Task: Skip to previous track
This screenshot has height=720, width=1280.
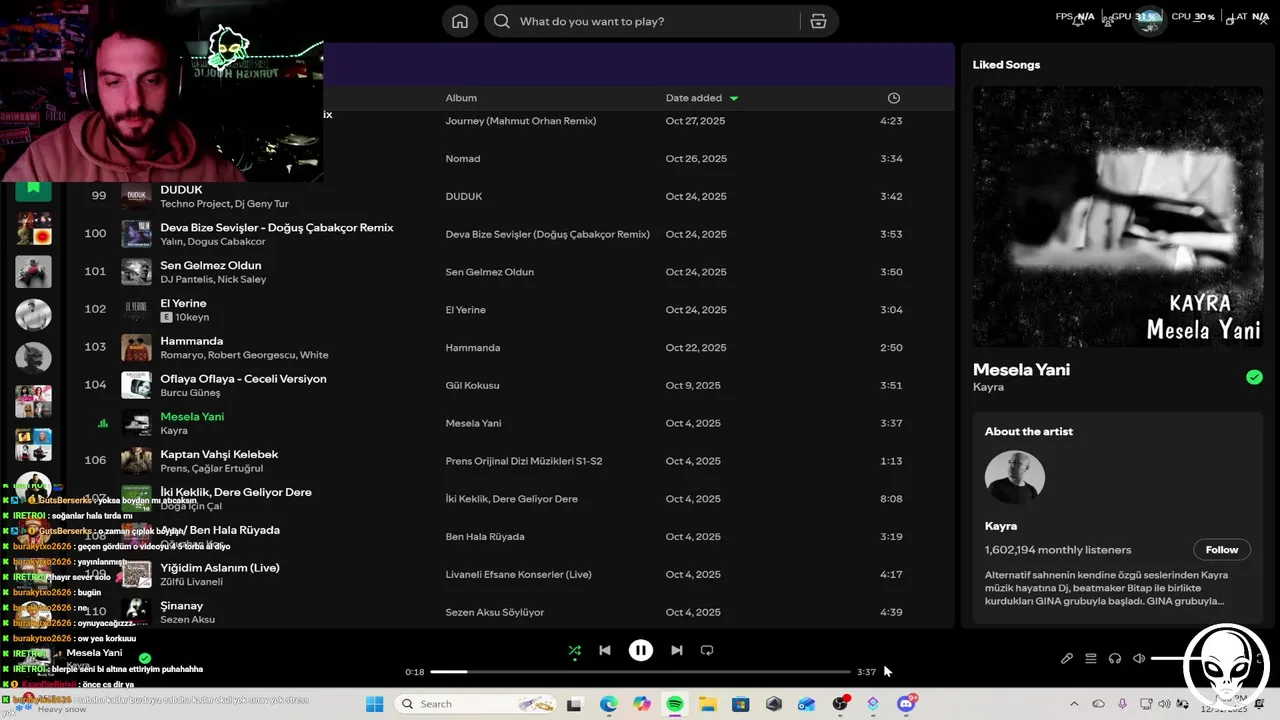Action: [x=605, y=650]
